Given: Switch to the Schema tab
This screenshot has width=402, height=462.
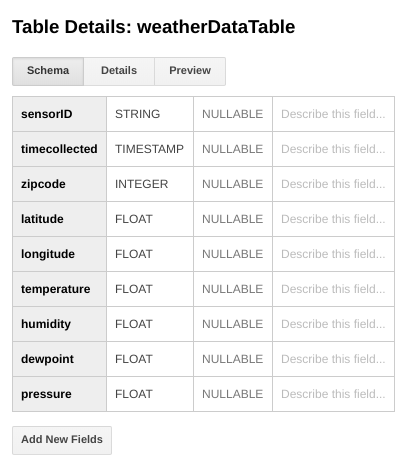Looking at the screenshot, I should click(48, 71).
